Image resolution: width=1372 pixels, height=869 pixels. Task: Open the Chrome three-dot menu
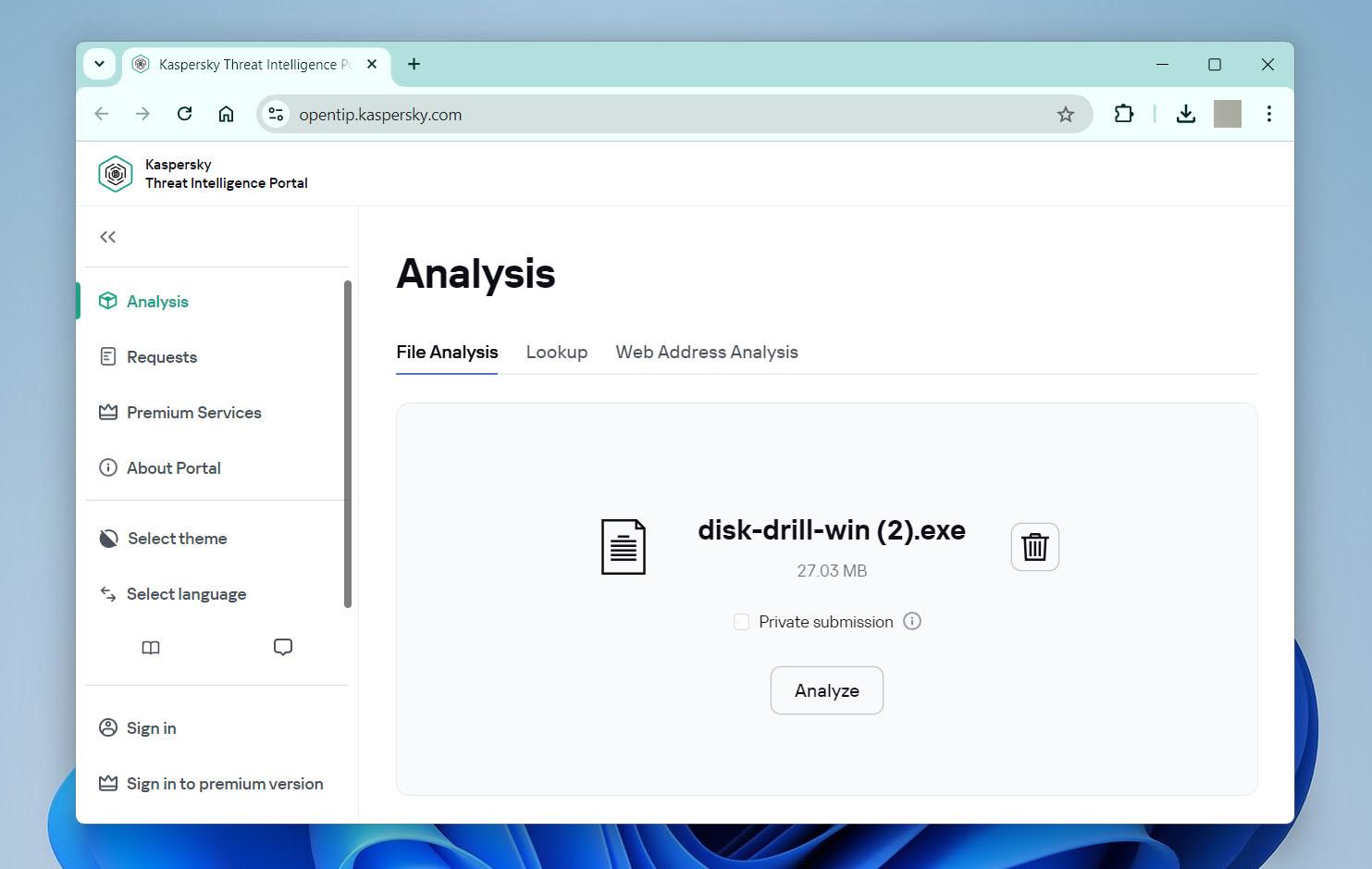[x=1269, y=114]
